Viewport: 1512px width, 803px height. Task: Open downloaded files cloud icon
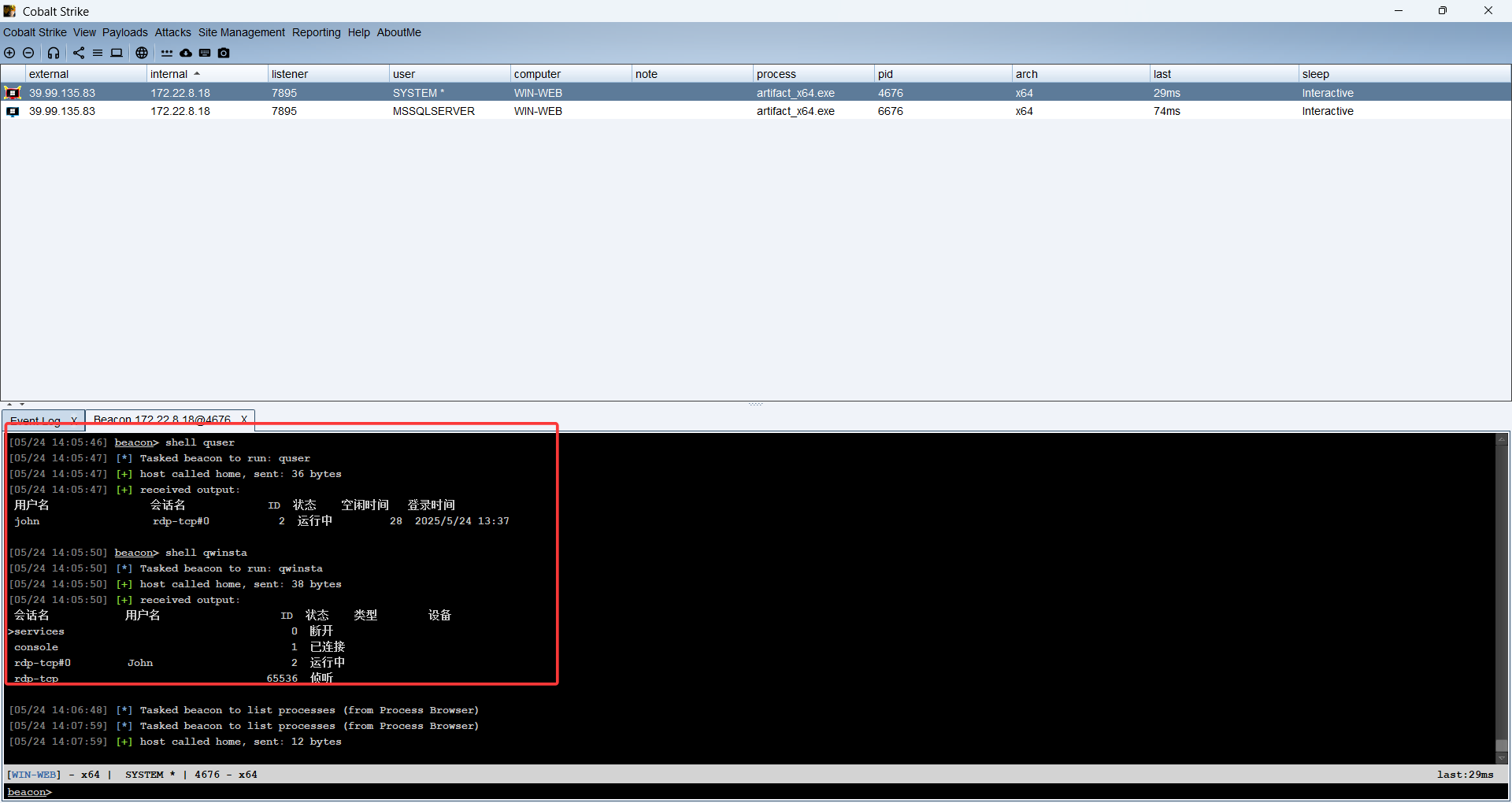pos(186,53)
